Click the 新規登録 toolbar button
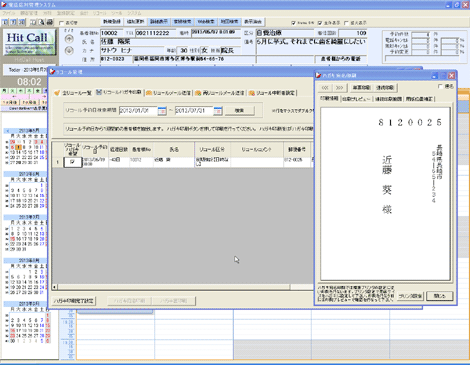470x365 pixels. [112, 22]
